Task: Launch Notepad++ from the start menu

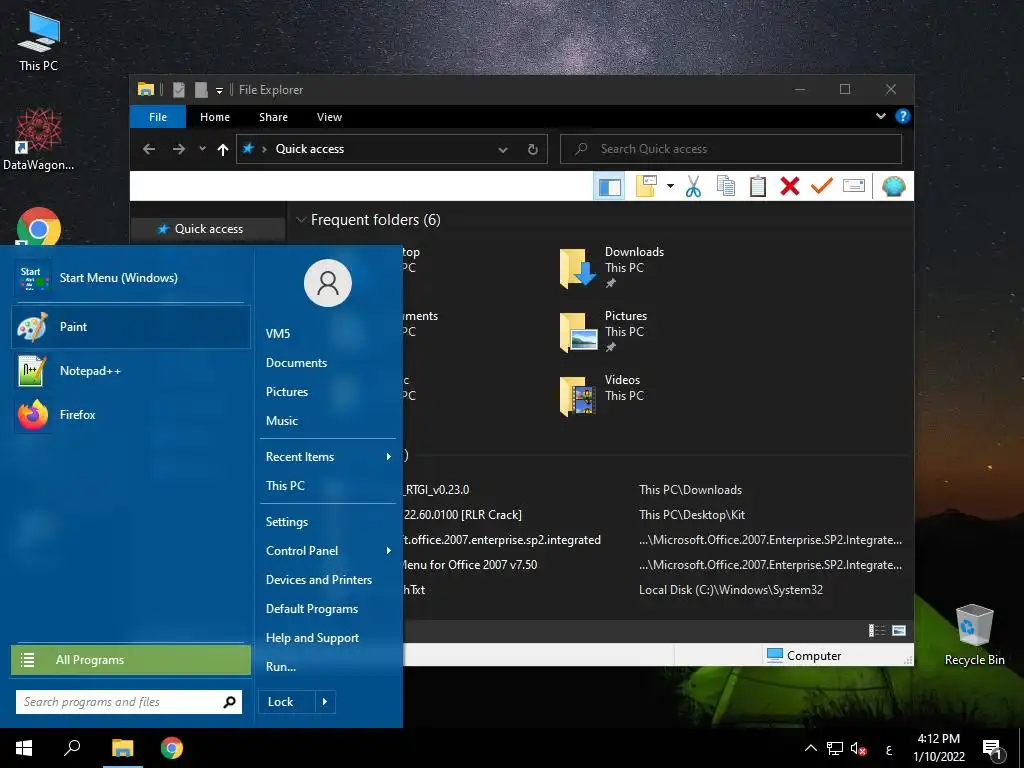Action: click(x=131, y=371)
